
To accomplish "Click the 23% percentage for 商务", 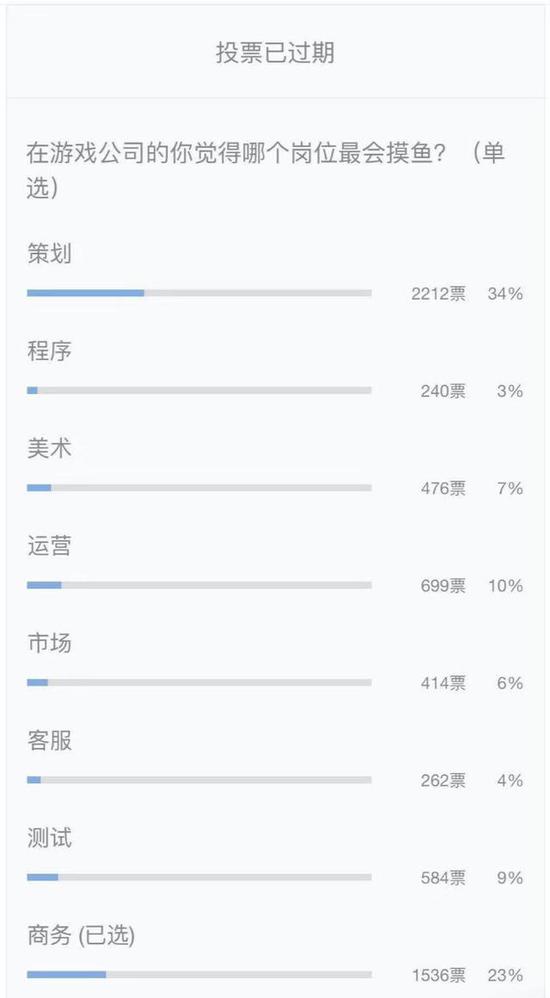I will [505, 975].
